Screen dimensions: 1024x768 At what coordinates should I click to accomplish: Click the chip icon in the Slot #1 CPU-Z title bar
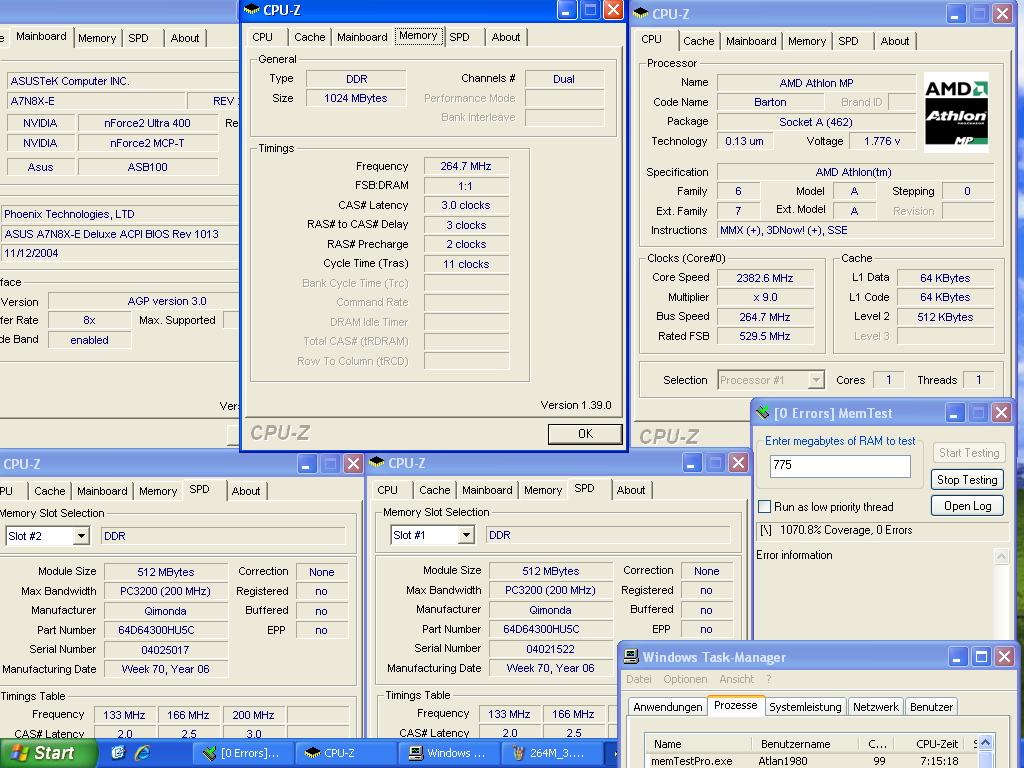coord(377,462)
